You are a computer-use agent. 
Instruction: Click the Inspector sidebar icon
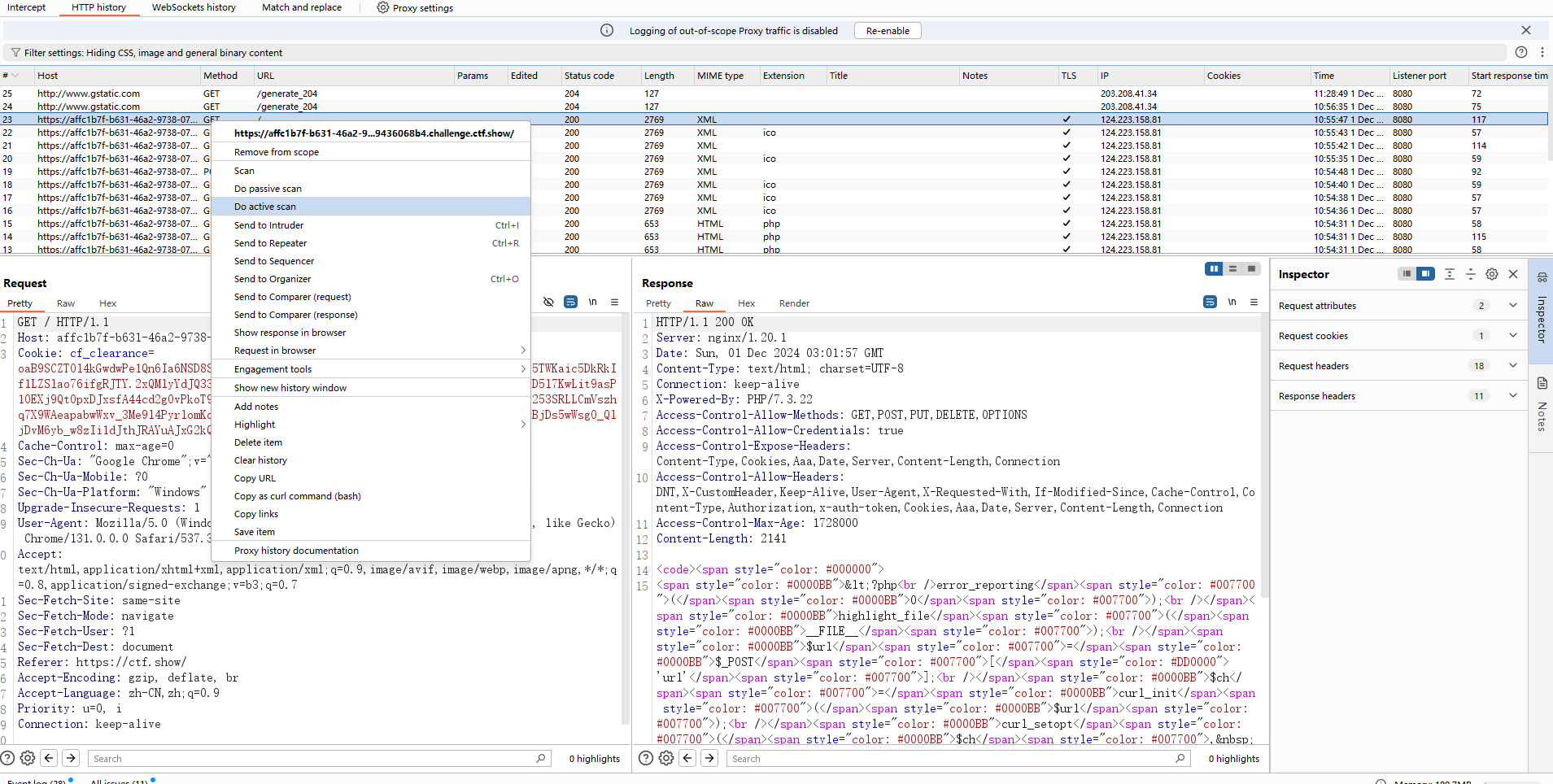tap(1542, 277)
